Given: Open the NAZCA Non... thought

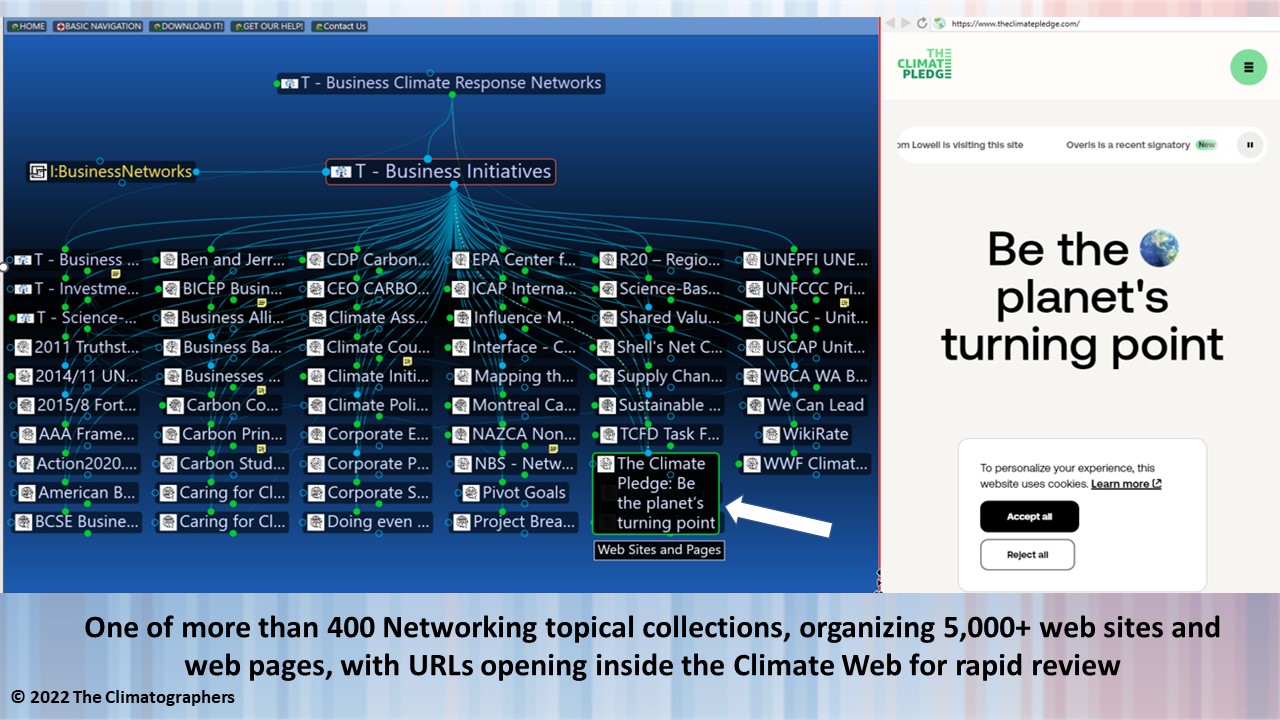Looking at the screenshot, I should pos(515,435).
